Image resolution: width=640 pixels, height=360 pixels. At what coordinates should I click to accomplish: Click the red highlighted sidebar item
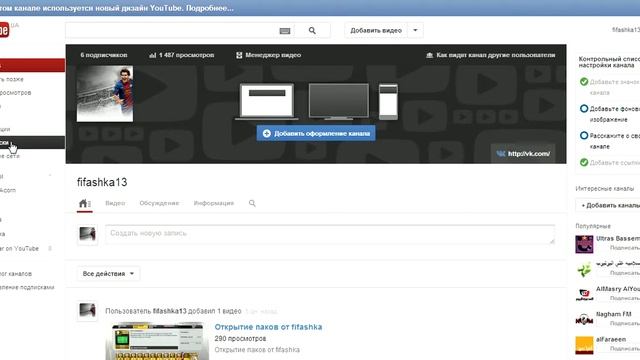point(32,65)
